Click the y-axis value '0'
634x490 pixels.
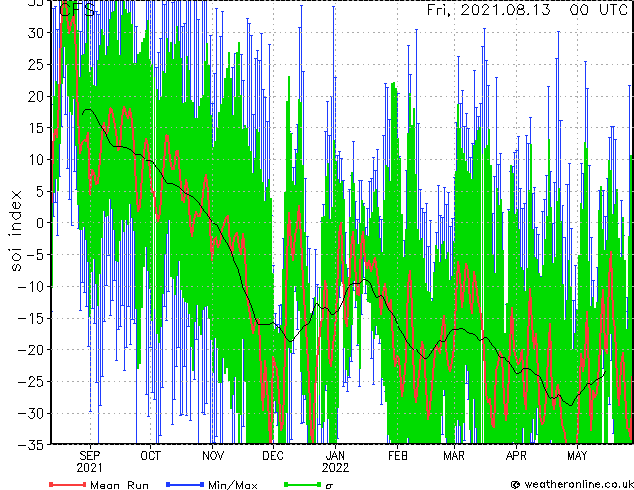[39, 224]
